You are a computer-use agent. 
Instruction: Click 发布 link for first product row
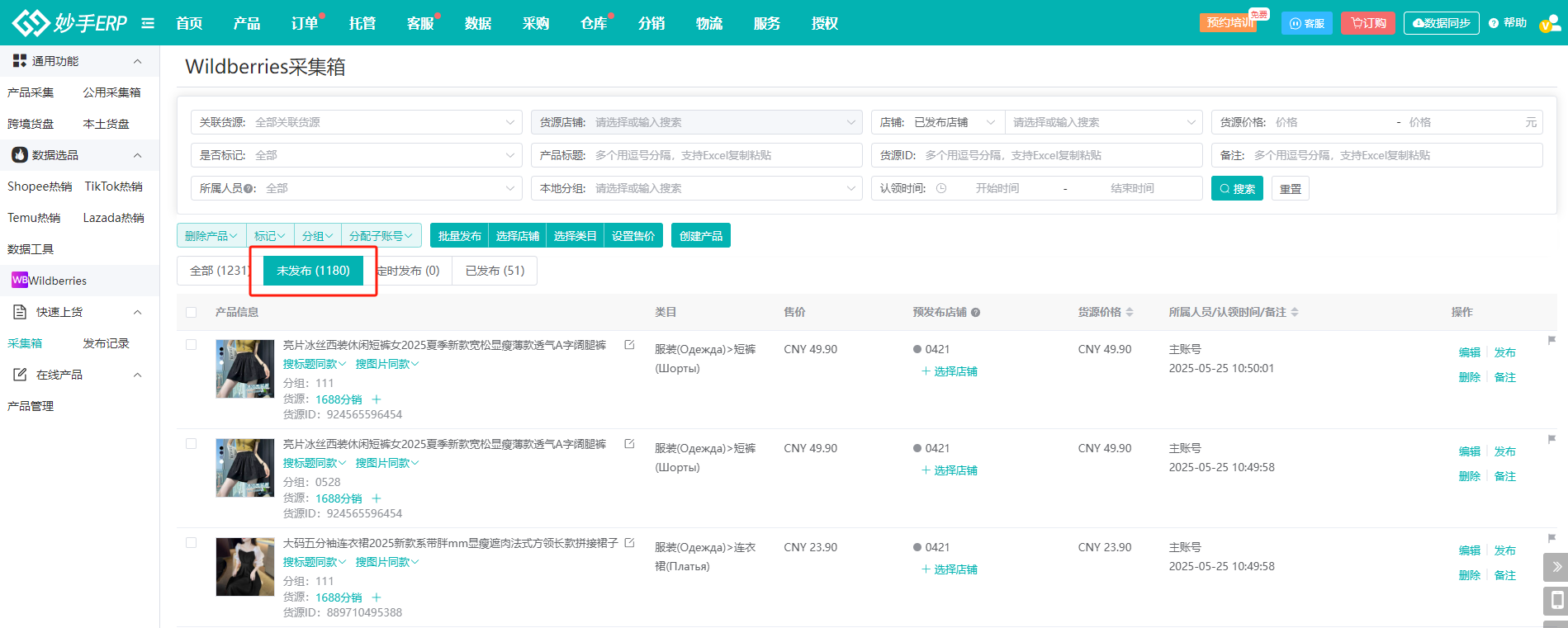pyautogui.click(x=1504, y=352)
